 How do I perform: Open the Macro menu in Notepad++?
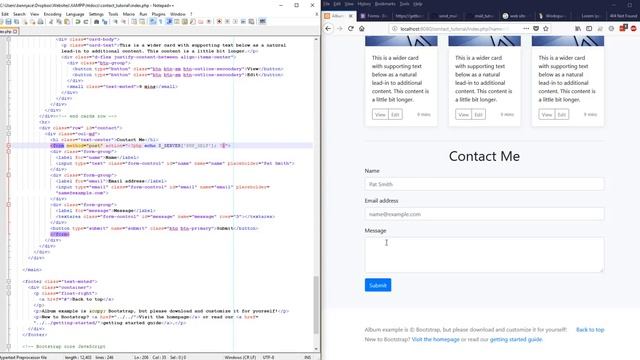point(129,14)
